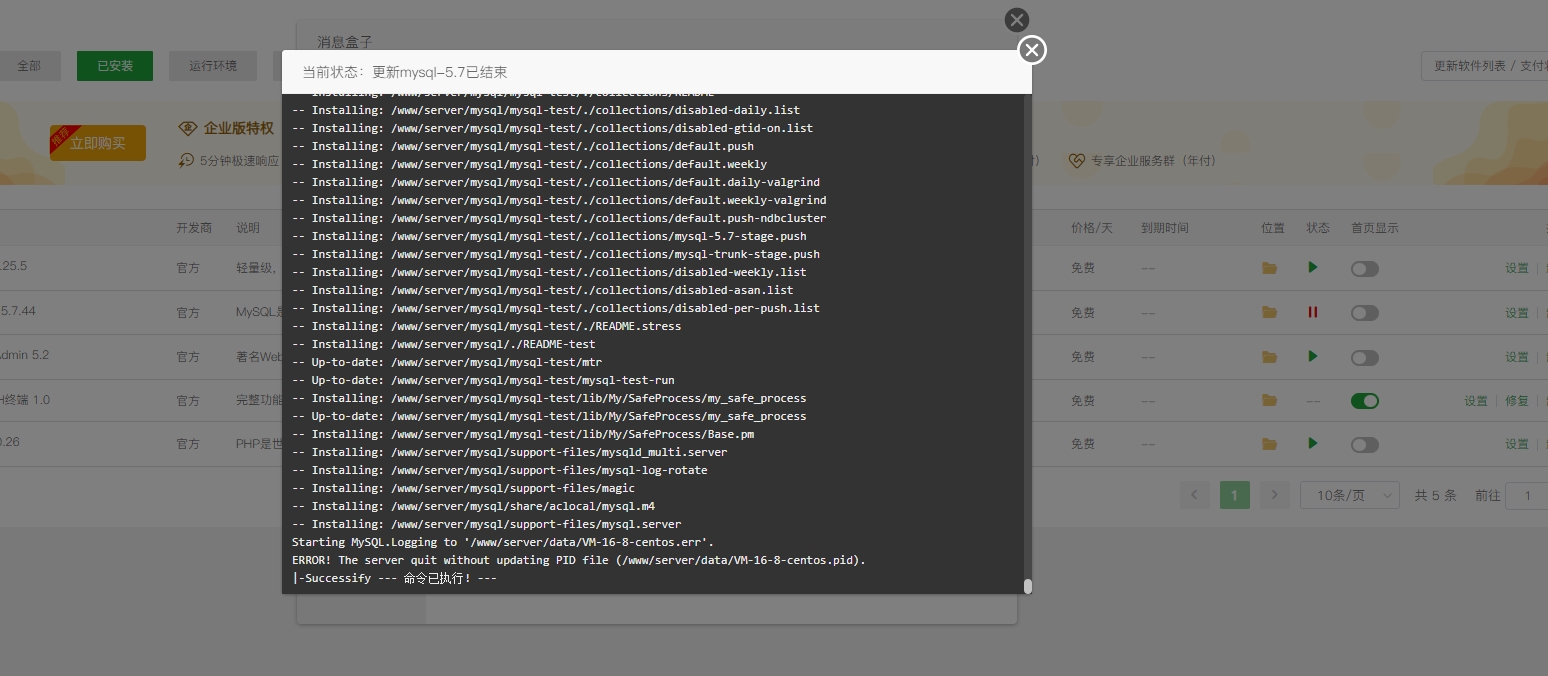Open folder icon in the PHP row
The width and height of the screenshot is (1548, 676).
coord(1269,444)
